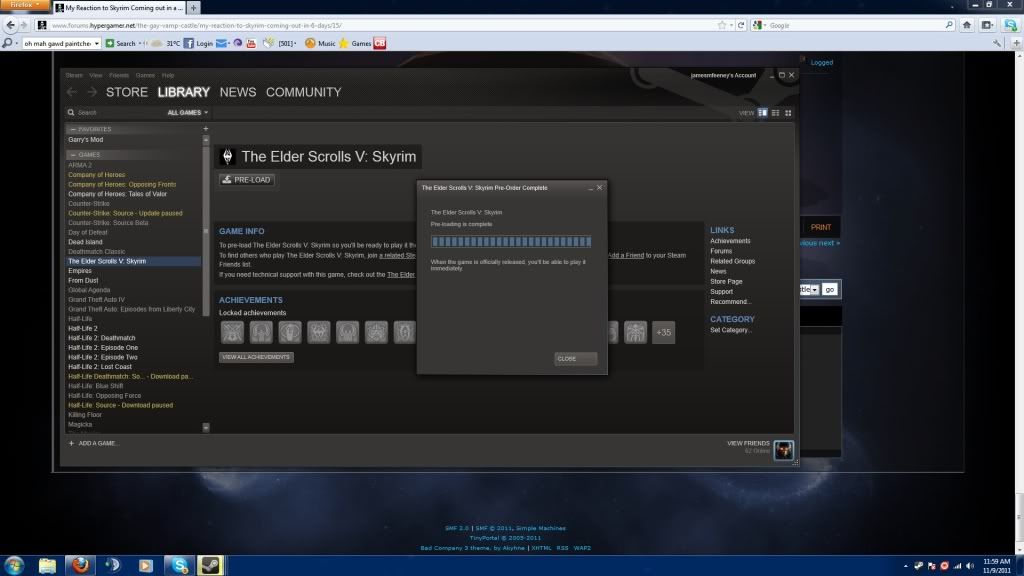The width and height of the screenshot is (1024, 576).
Task: Click the Set Category link
Action: tap(731, 330)
